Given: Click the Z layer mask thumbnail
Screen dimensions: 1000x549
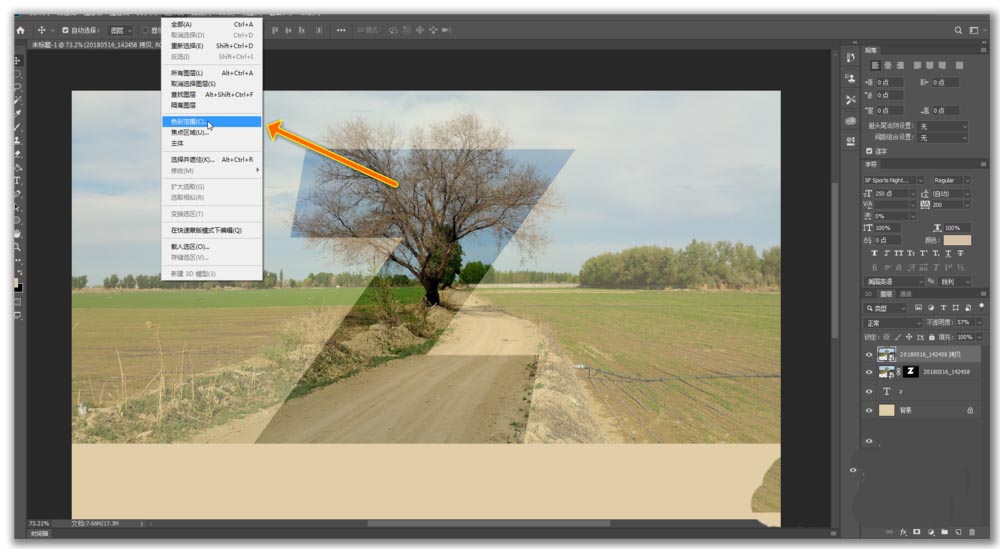Looking at the screenshot, I should [x=911, y=372].
